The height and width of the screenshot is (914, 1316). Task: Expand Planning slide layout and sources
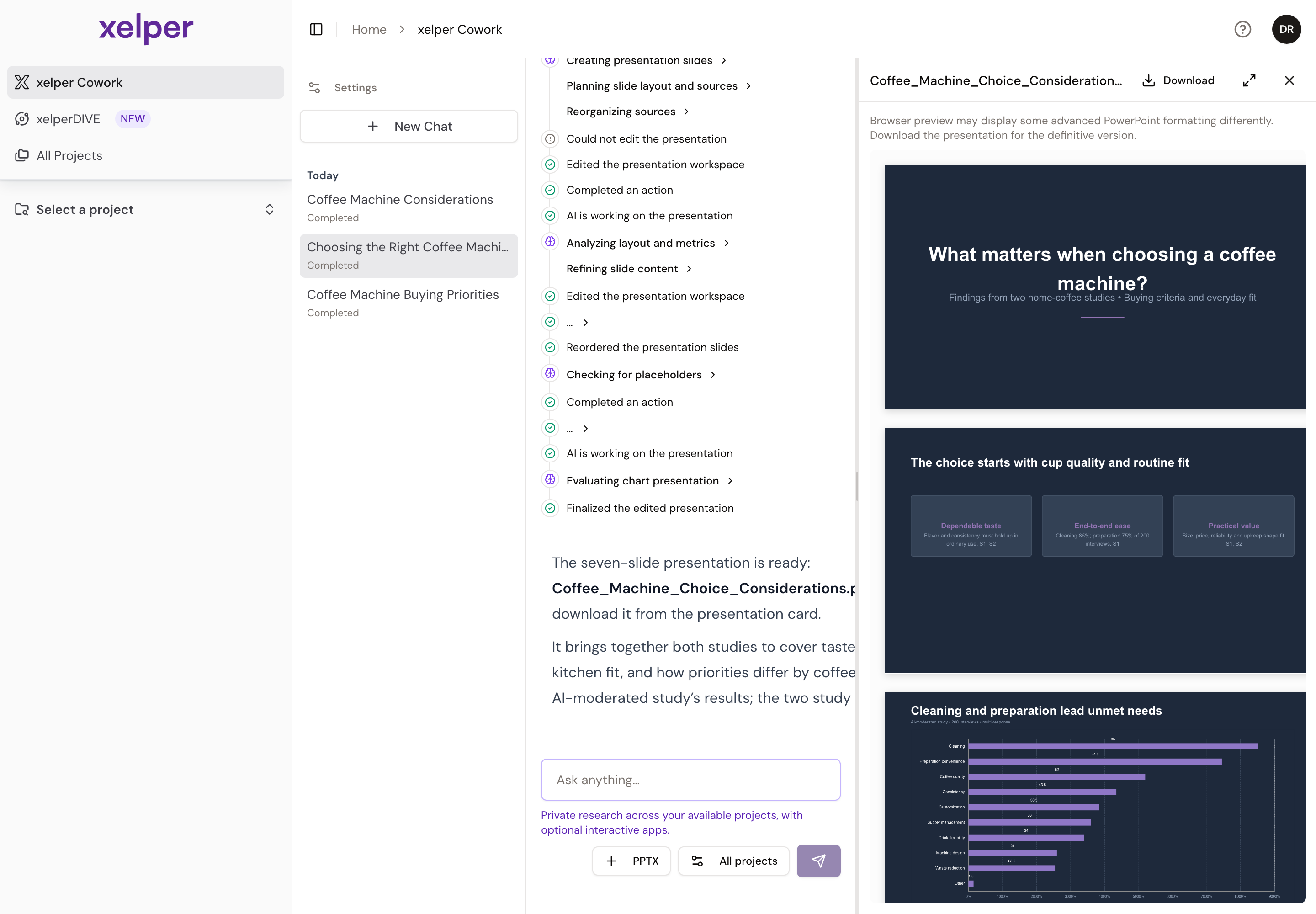658,86
